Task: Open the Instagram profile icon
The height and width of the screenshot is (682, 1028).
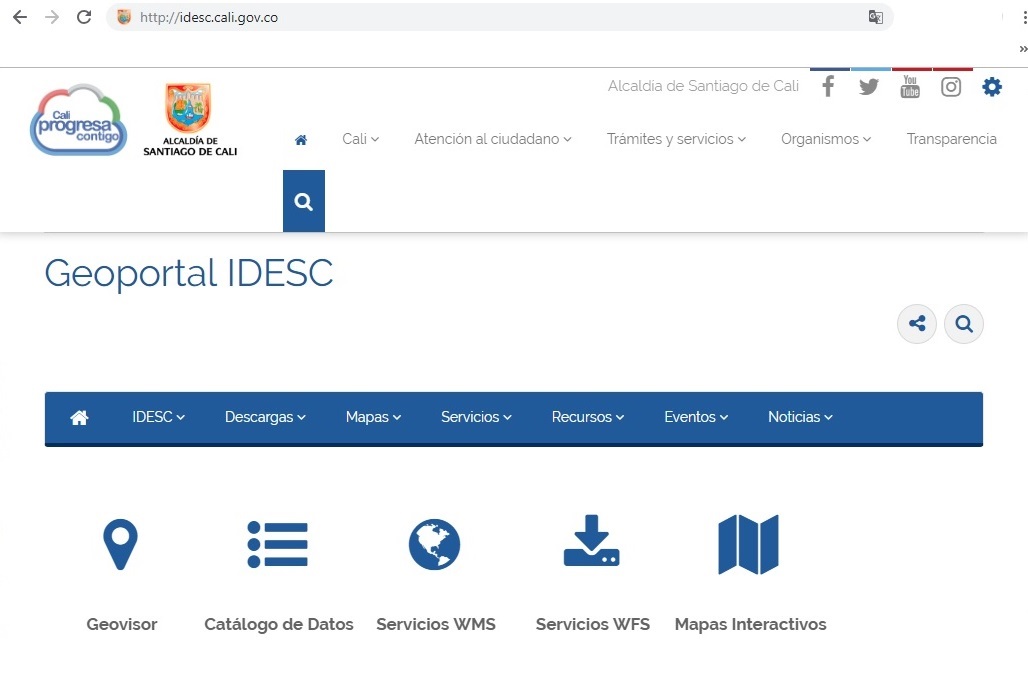Action: coord(950,86)
